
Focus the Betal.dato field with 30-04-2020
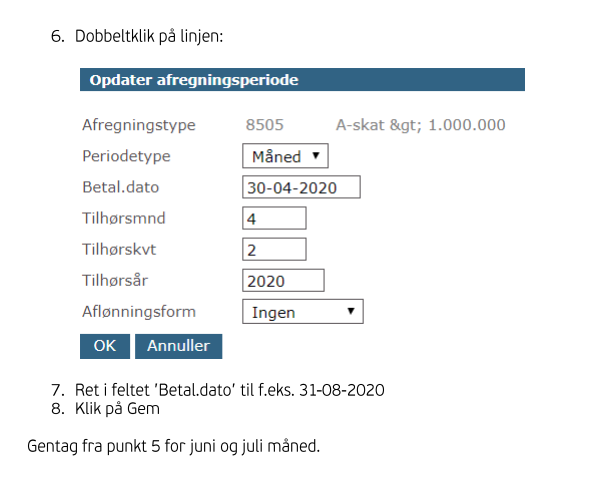coord(301,187)
